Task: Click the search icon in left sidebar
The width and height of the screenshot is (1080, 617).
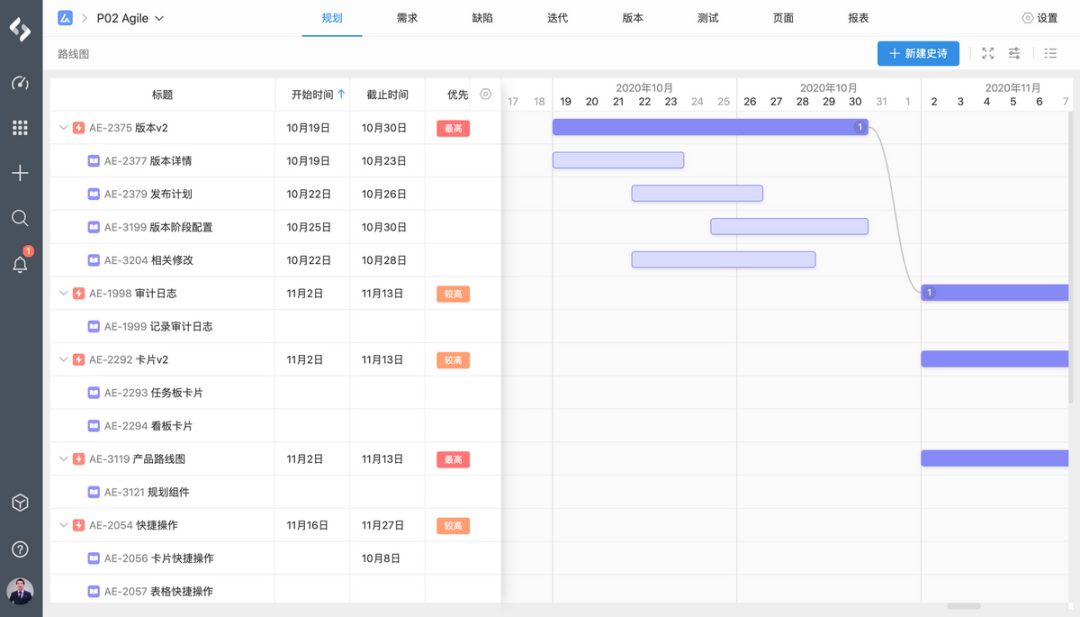Action: (20, 217)
